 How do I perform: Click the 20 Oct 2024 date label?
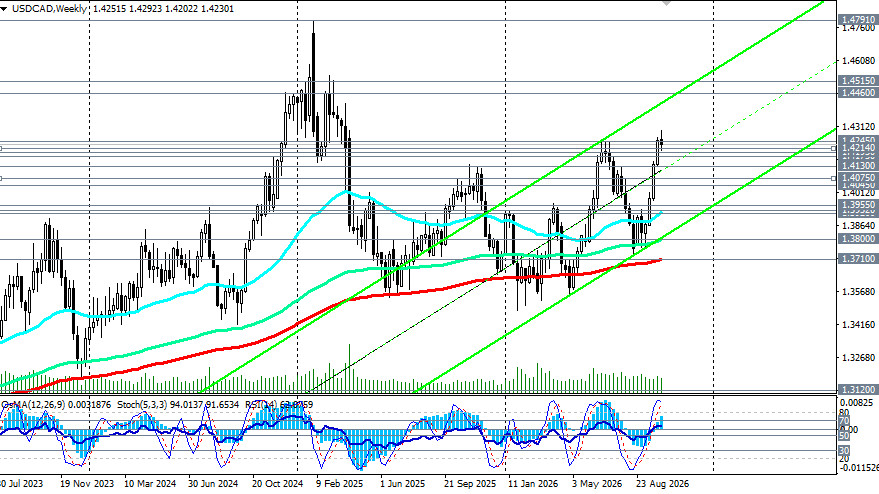[x=277, y=483]
